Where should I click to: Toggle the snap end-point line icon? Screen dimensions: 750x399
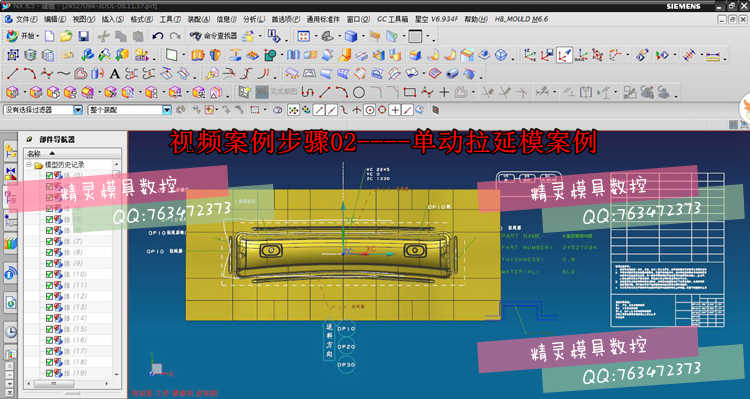point(319,110)
